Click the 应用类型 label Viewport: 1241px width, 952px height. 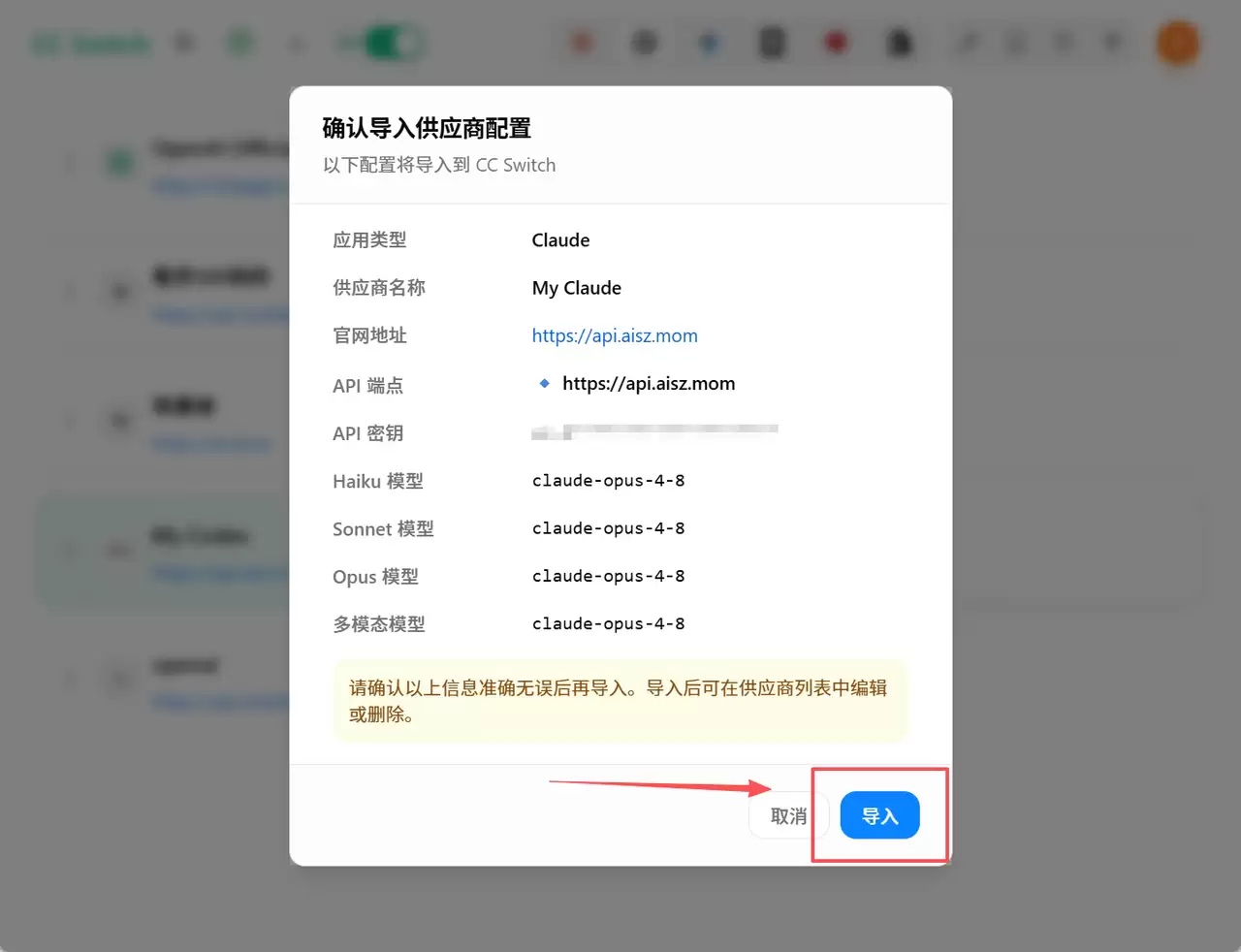tap(369, 240)
